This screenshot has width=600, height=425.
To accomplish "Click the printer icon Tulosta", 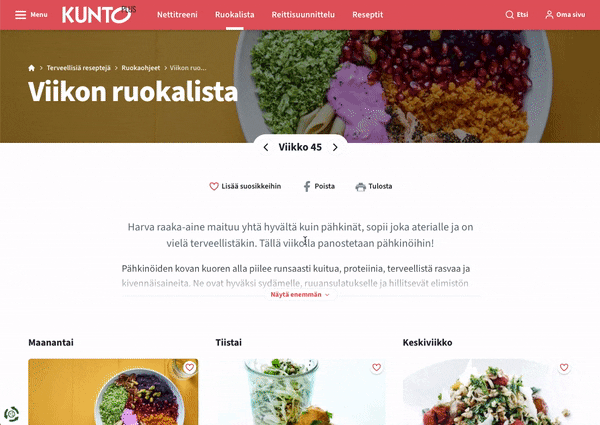I will [x=360, y=187].
